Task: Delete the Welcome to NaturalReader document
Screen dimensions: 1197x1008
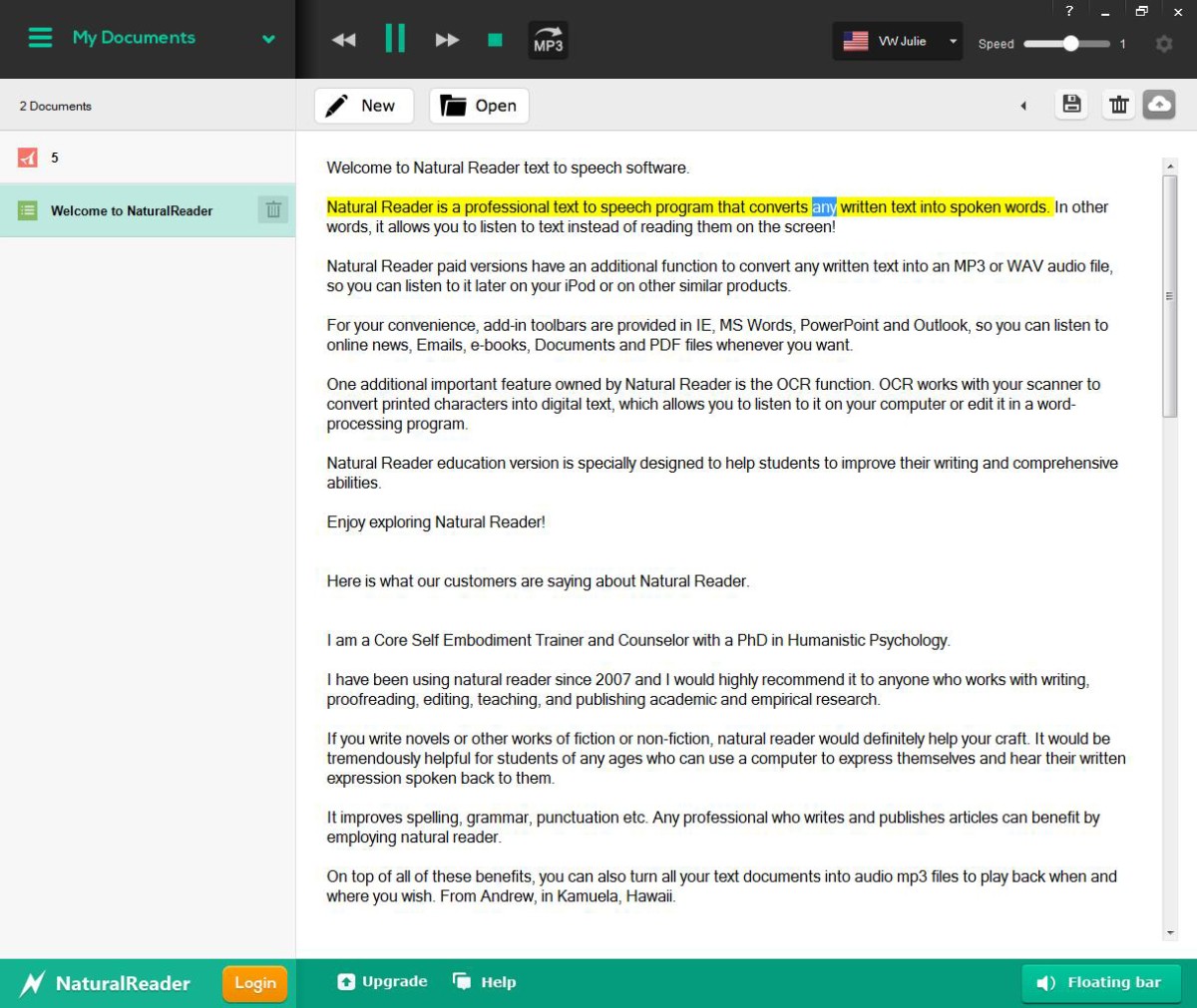Action: click(271, 210)
